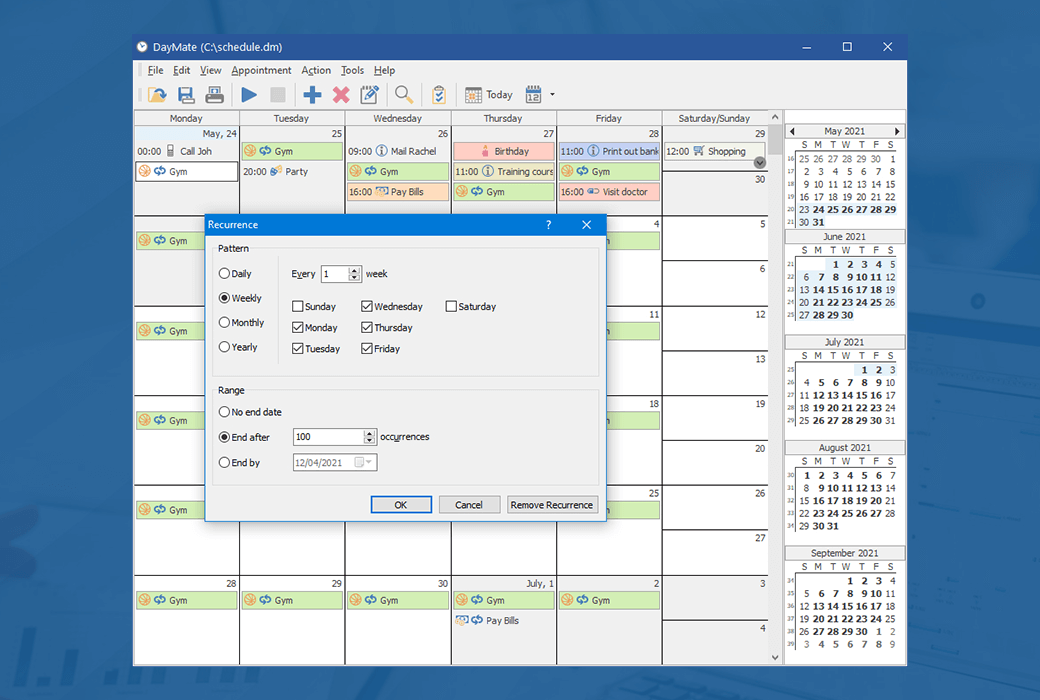Click the occurrences count spinner arrows
The width and height of the screenshot is (1040, 700).
[369, 437]
